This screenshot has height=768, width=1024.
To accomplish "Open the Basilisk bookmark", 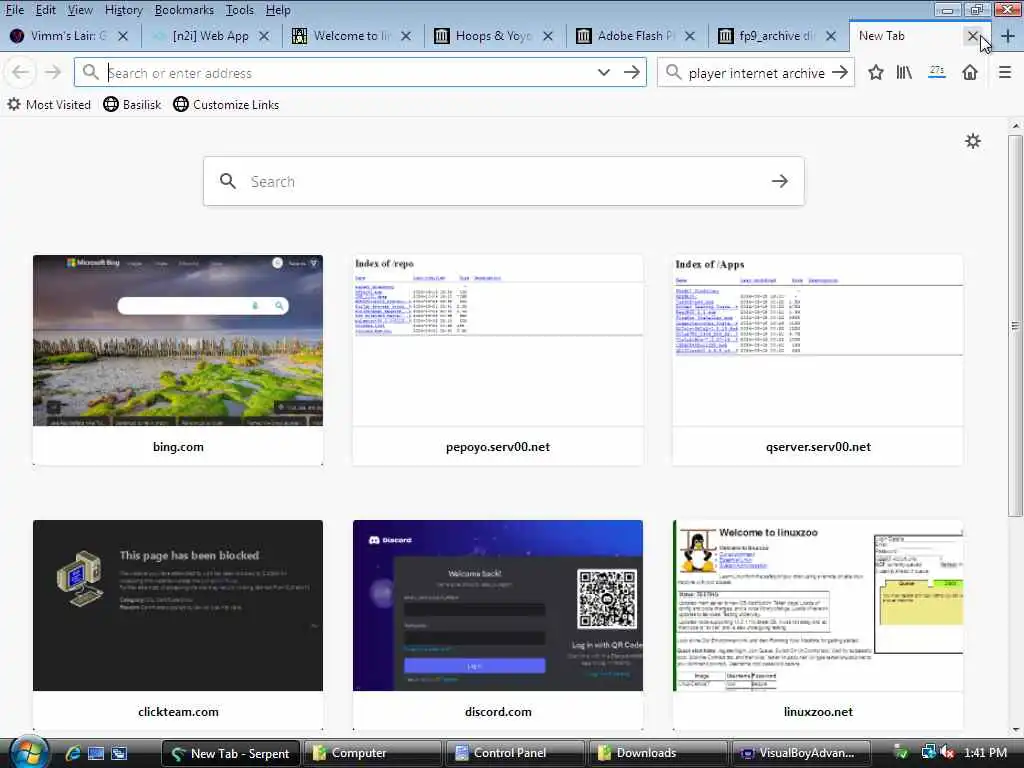I will pos(132,104).
